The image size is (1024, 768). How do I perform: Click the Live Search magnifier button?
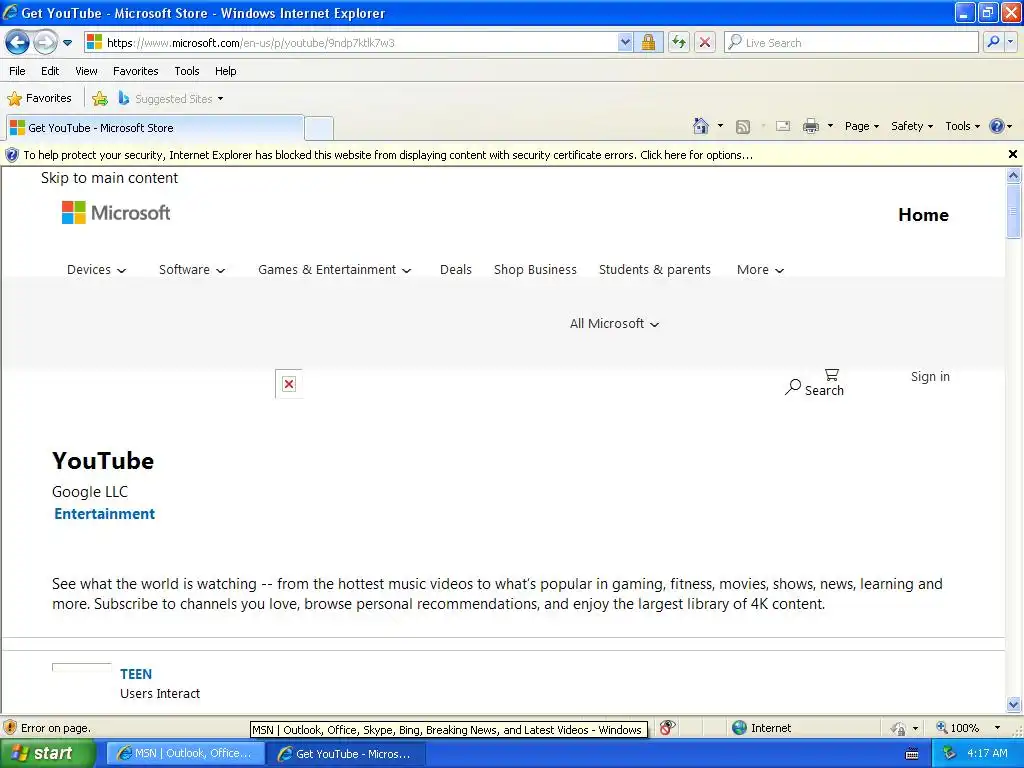click(x=993, y=42)
